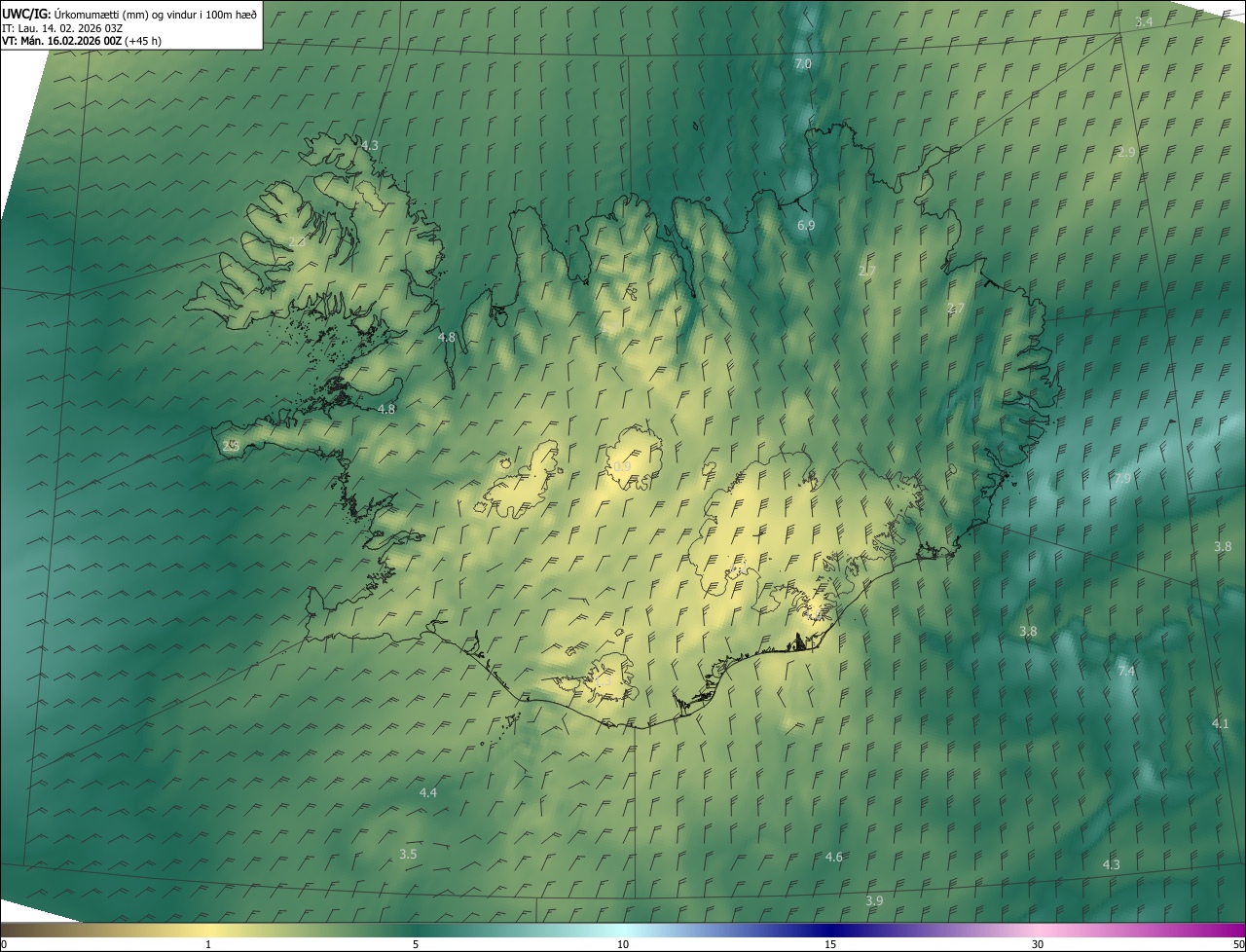
Task: Click the 5 tick label on the color scale
Action: point(416,944)
